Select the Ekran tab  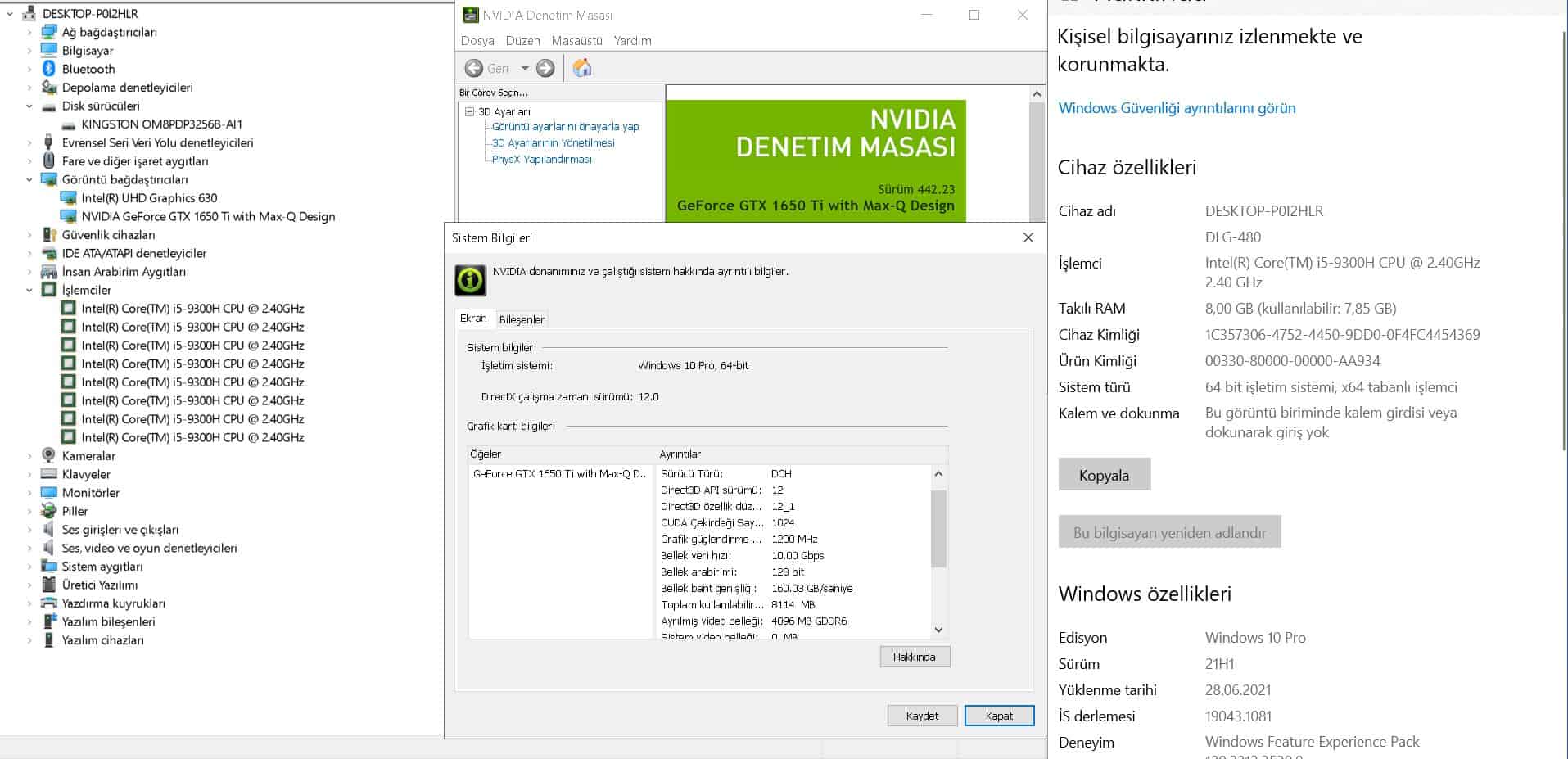pyautogui.click(x=473, y=319)
